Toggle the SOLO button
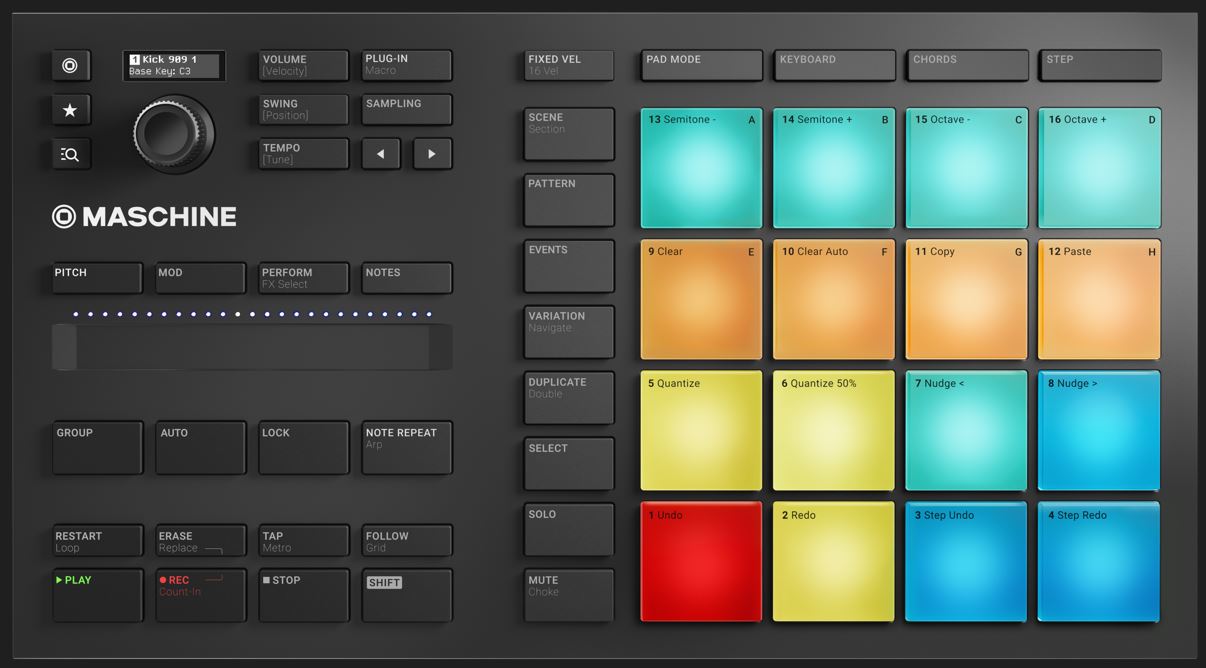1206x668 pixels. [x=569, y=530]
